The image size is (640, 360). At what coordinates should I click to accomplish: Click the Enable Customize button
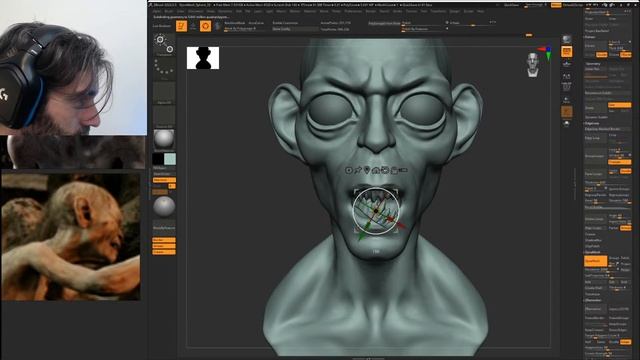[x=285, y=23]
